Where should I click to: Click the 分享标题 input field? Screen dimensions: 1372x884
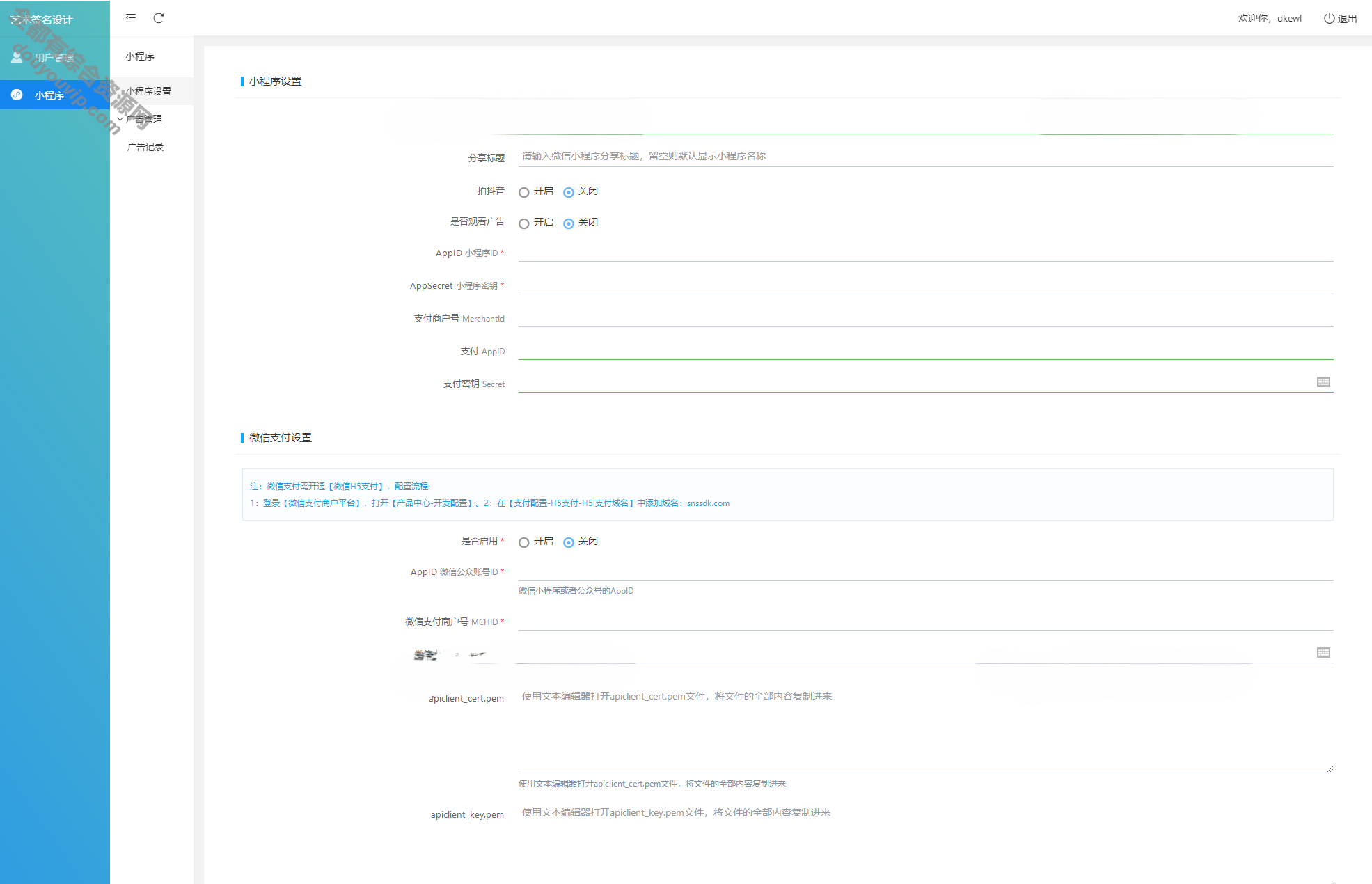pos(926,157)
